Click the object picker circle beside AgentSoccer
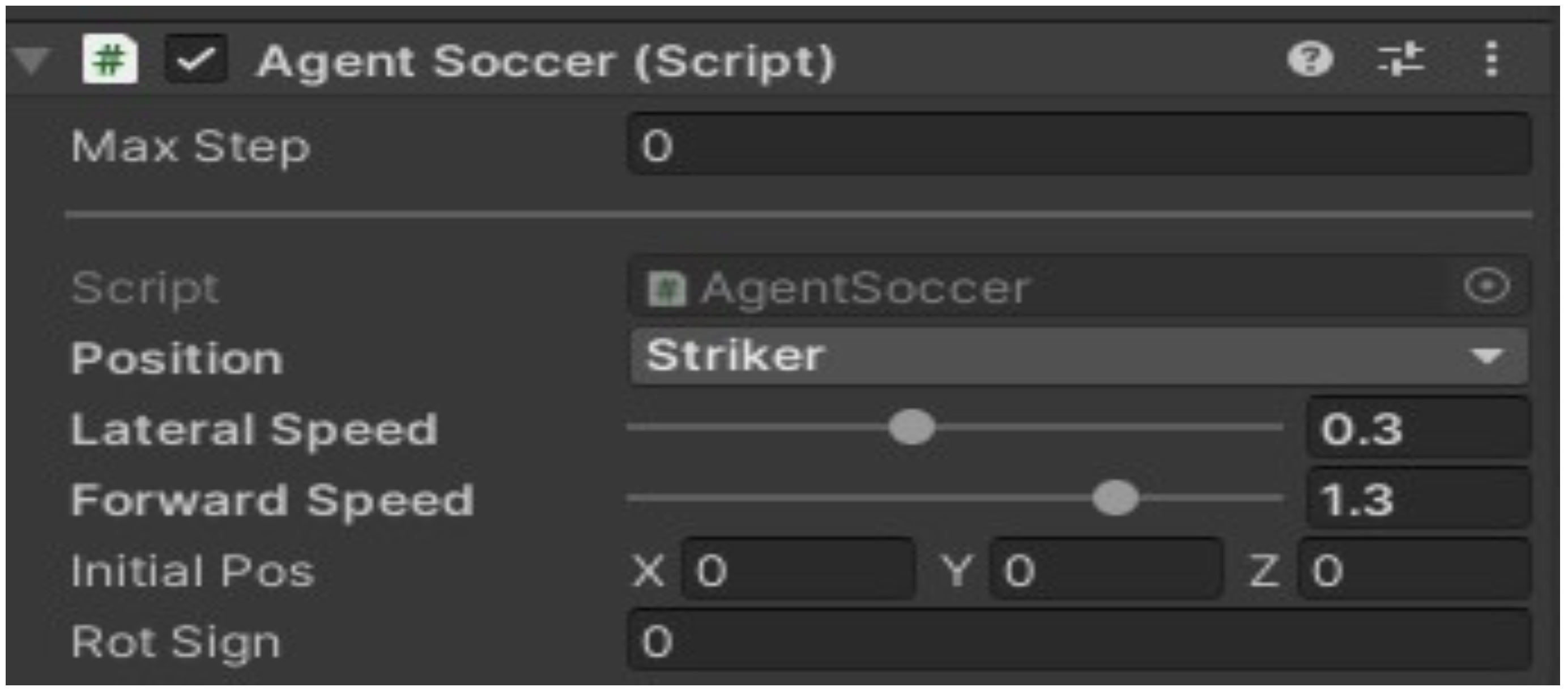 [1486, 286]
